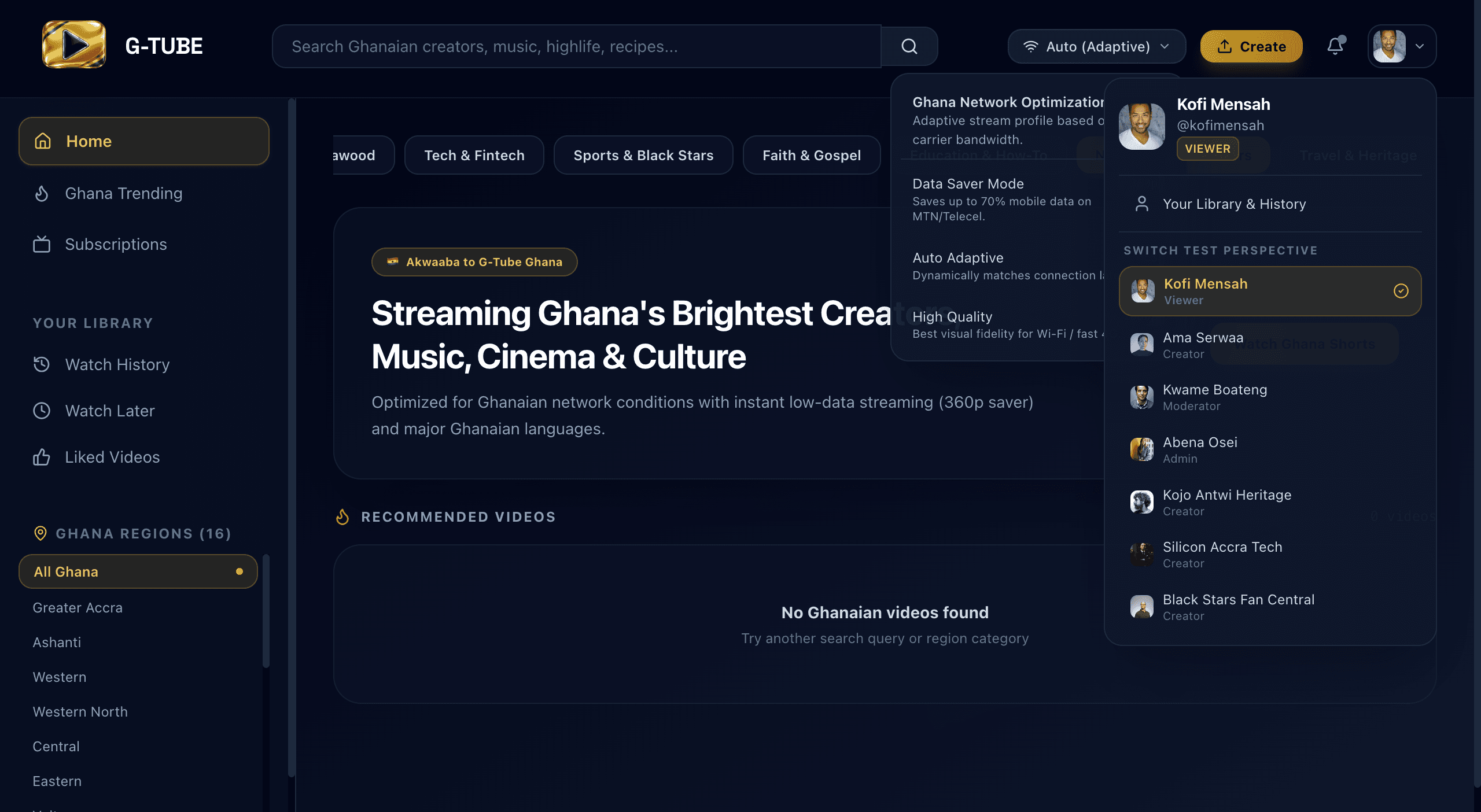Viewport: 1481px width, 812px height.
Task: Choose High Quality streaming option
Action: pos(1002,324)
